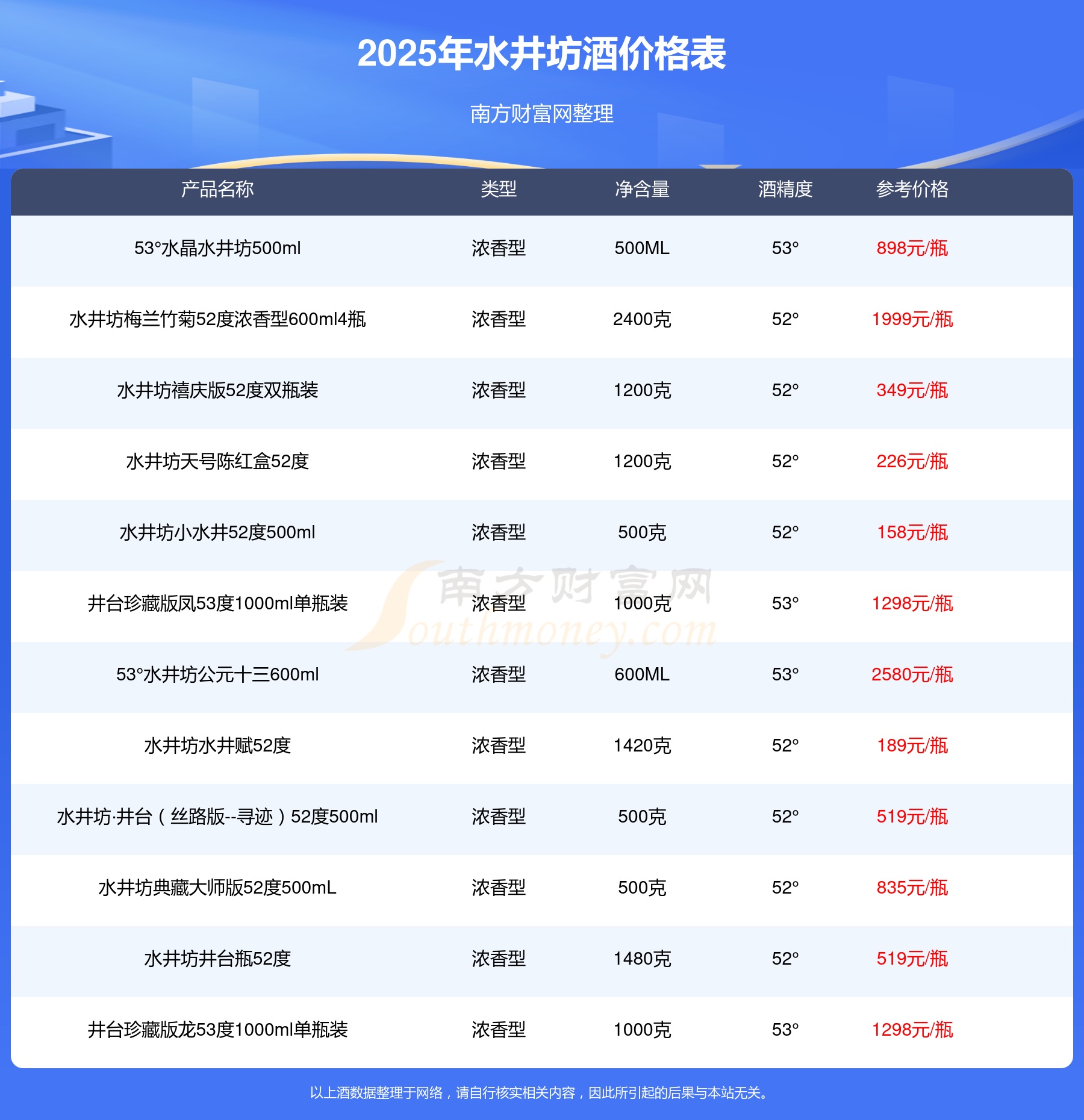The width and height of the screenshot is (1084, 1120).
Task: Click 浓香型 in the 井台珍藏版龙 row
Action: click(499, 1030)
